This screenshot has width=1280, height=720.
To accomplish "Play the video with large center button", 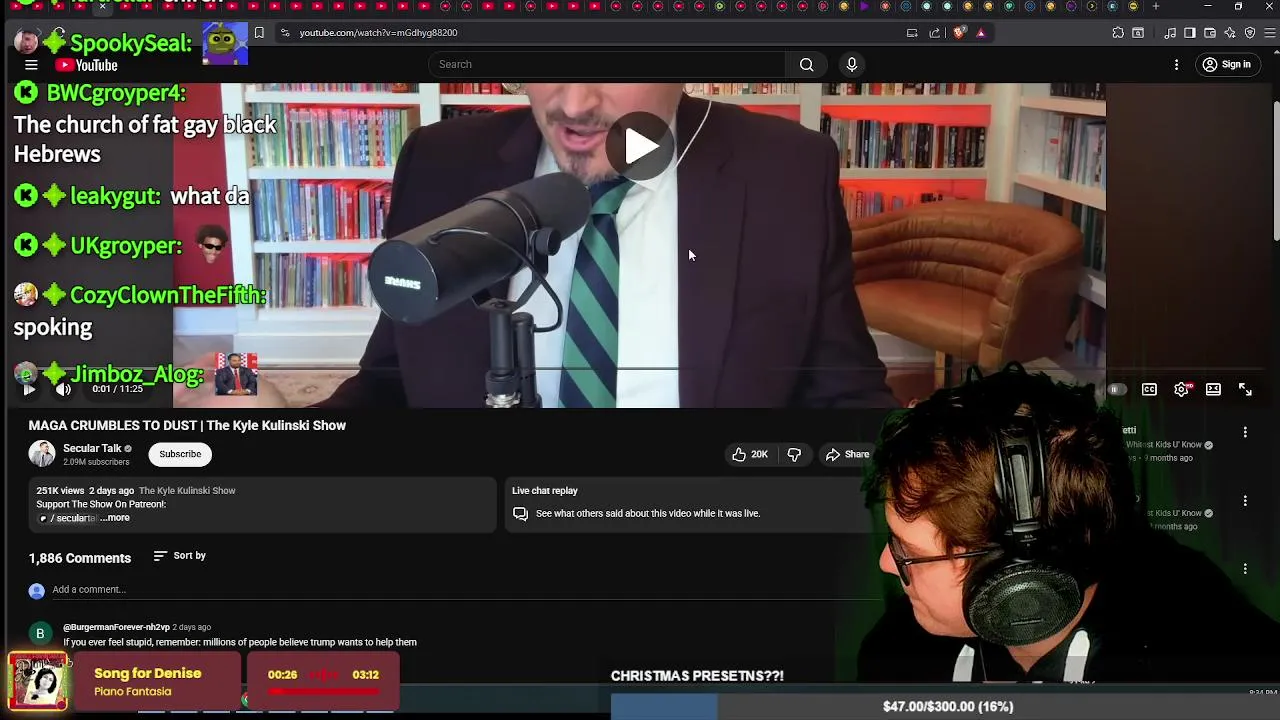I will (640, 147).
